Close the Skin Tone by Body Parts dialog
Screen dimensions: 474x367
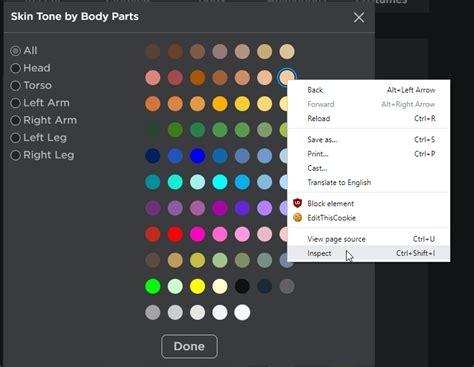[359, 17]
